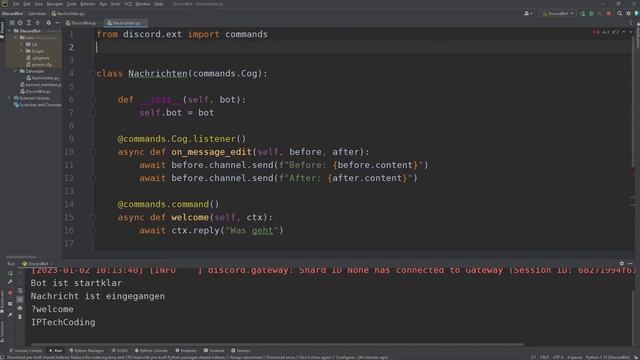Toggle soft-wrap in Run console
The image size is (640, 360).
(x=20, y=291)
